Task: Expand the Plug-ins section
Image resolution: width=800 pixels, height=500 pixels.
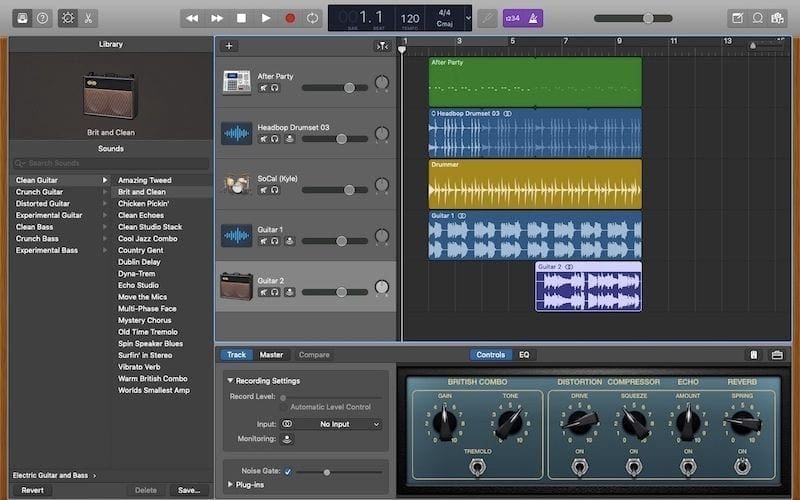Action: pyautogui.click(x=230, y=484)
